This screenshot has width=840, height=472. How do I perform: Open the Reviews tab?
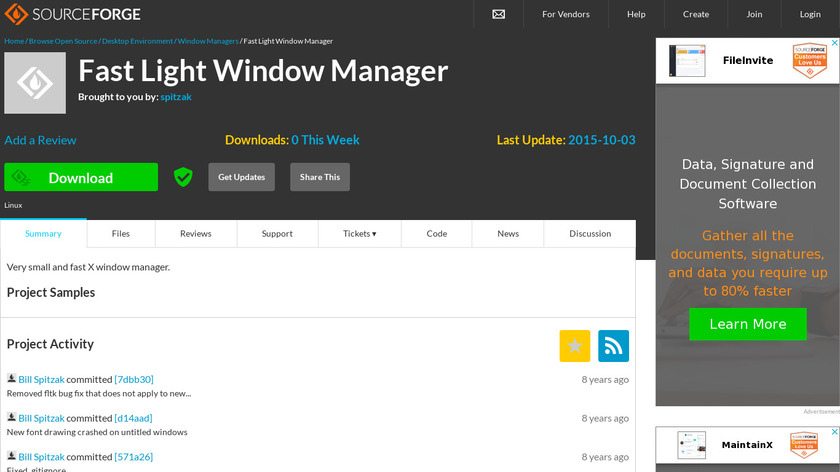click(x=196, y=234)
